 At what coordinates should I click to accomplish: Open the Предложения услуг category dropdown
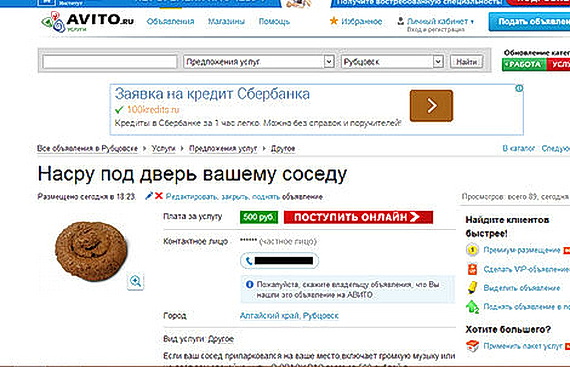(259, 62)
